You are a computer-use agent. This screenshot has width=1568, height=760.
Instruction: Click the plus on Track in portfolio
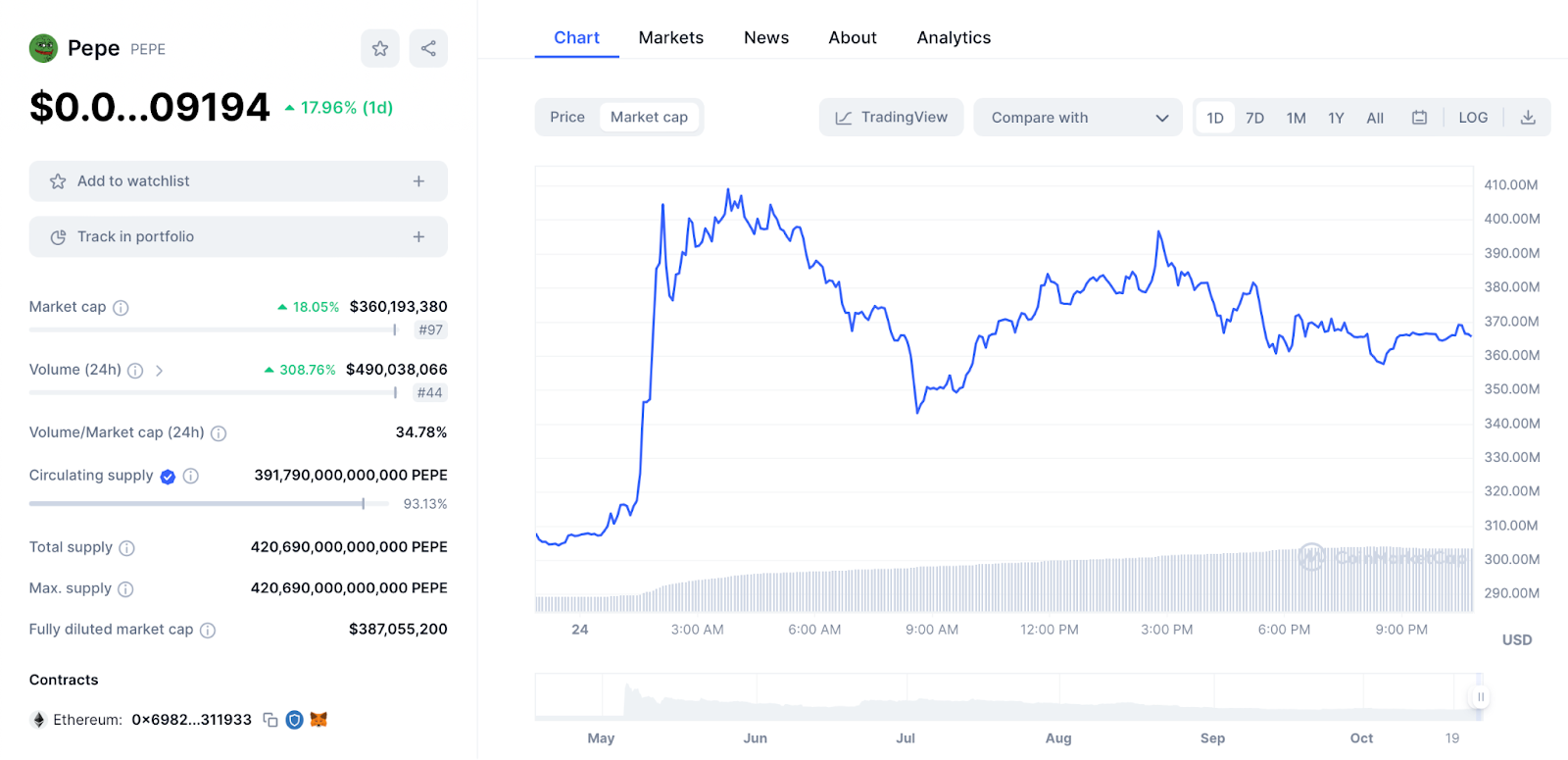click(418, 237)
